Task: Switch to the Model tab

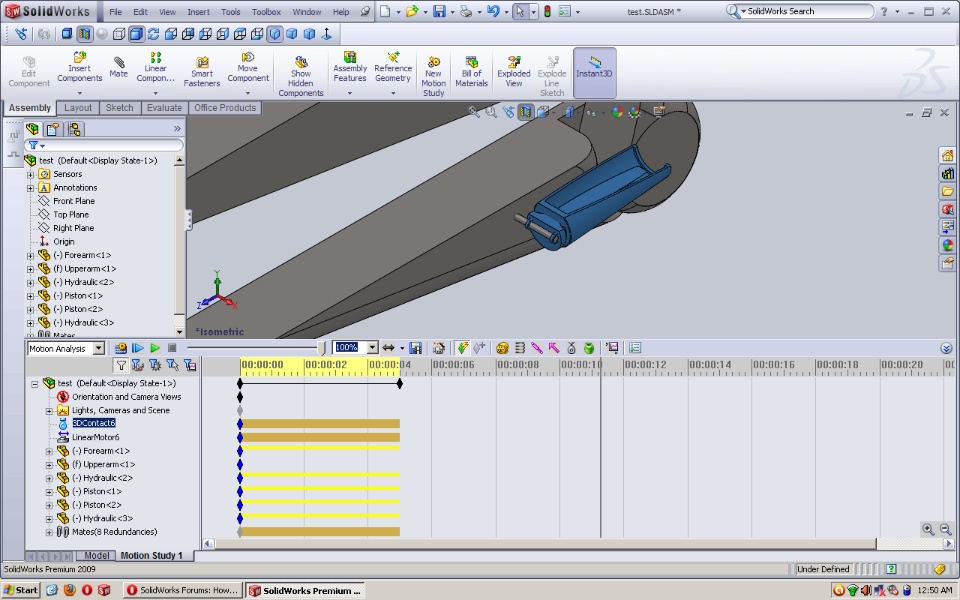Action: click(97, 555)
